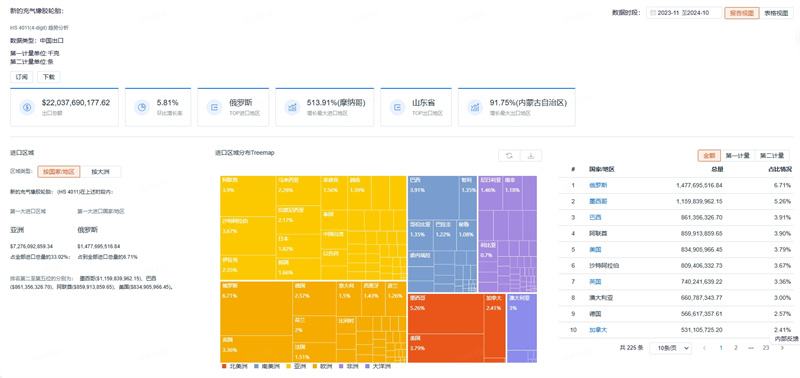Viewport: 800px width, 378px height.
Task: Switch to 表格视图 tab
Action: 777,13
